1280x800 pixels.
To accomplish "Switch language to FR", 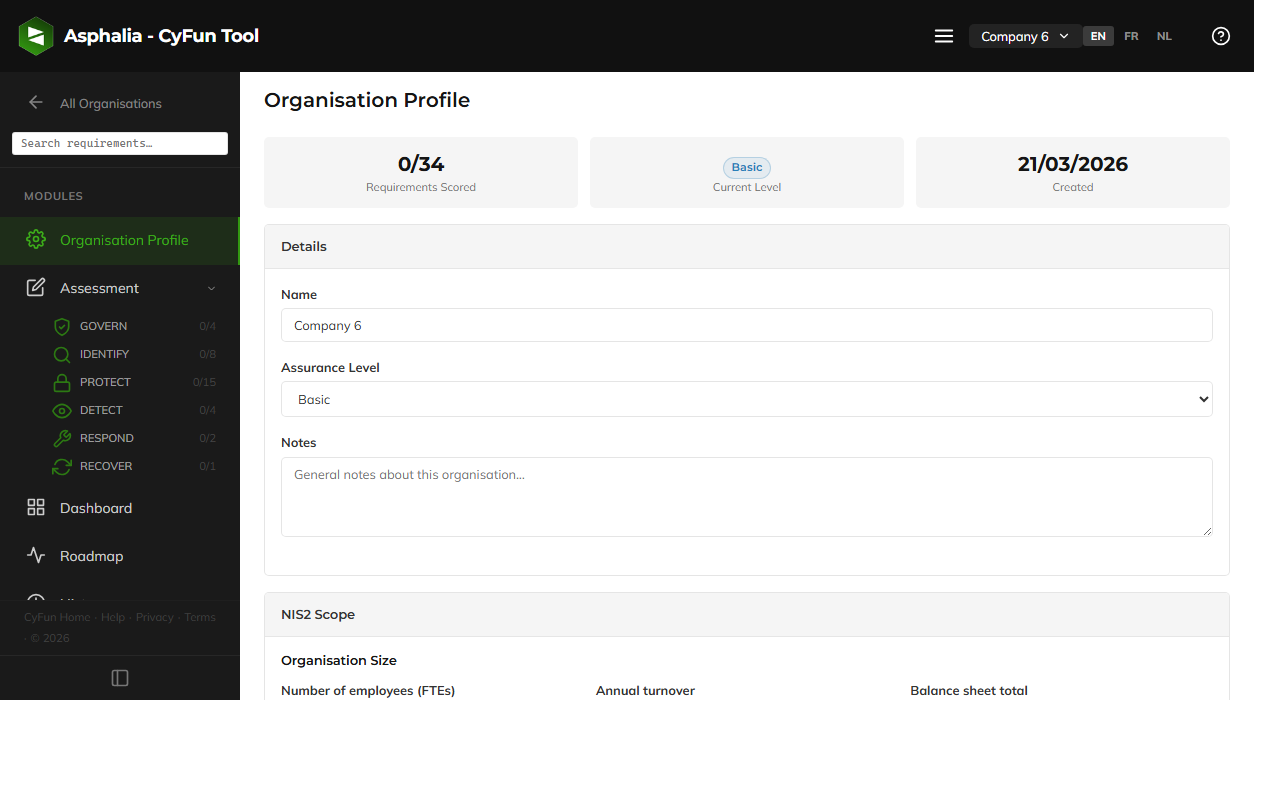I will 1131,36.
